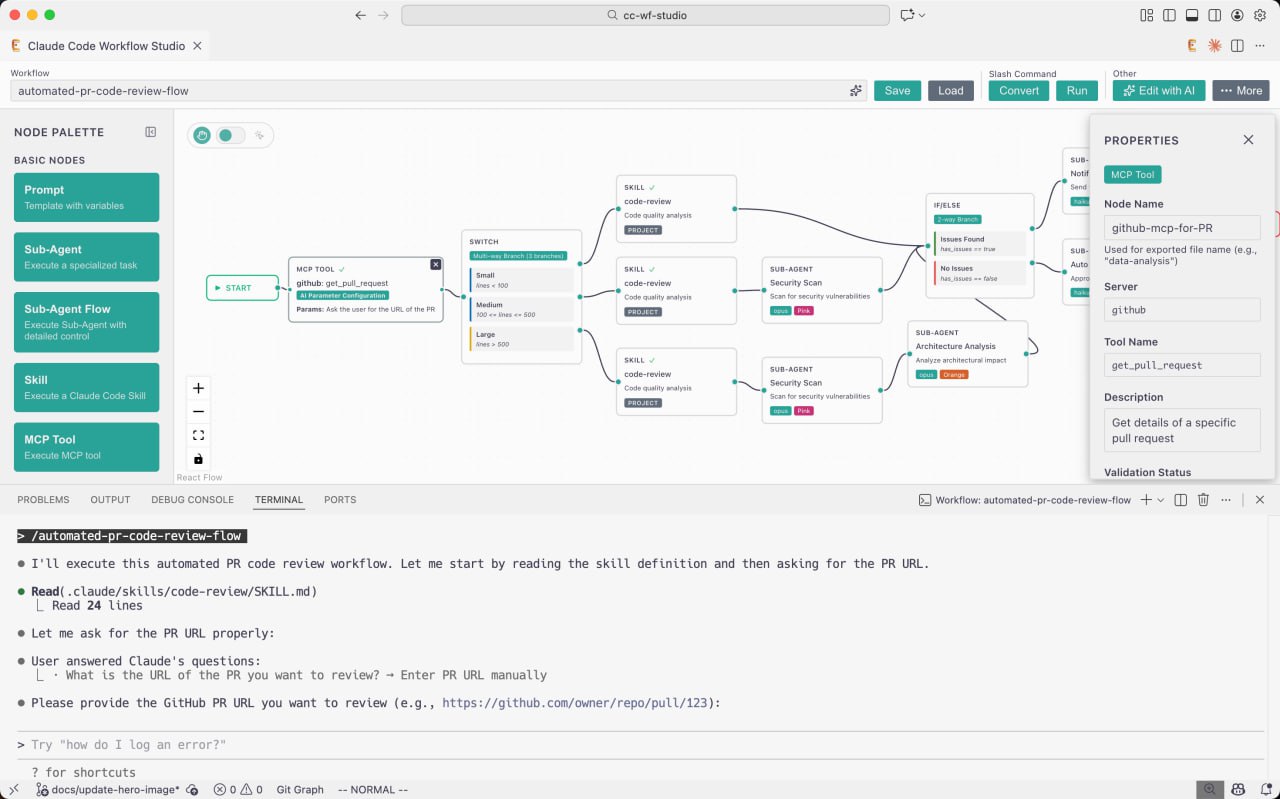Toggle the canvas lock interactivity button
Image resolution: width=1280 pixels, height=799 pixels.
tap(198, 459)
